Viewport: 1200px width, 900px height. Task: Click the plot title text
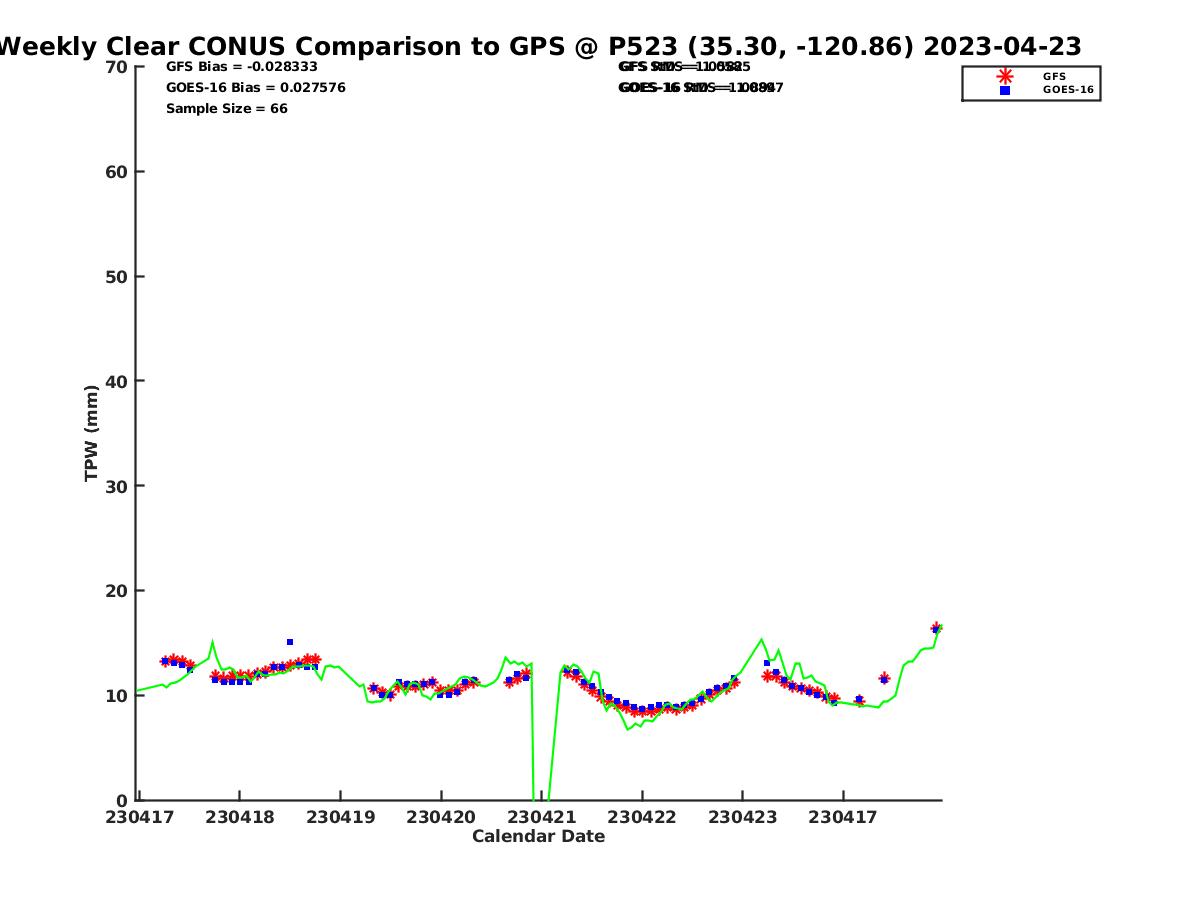[x=540, y=46]
